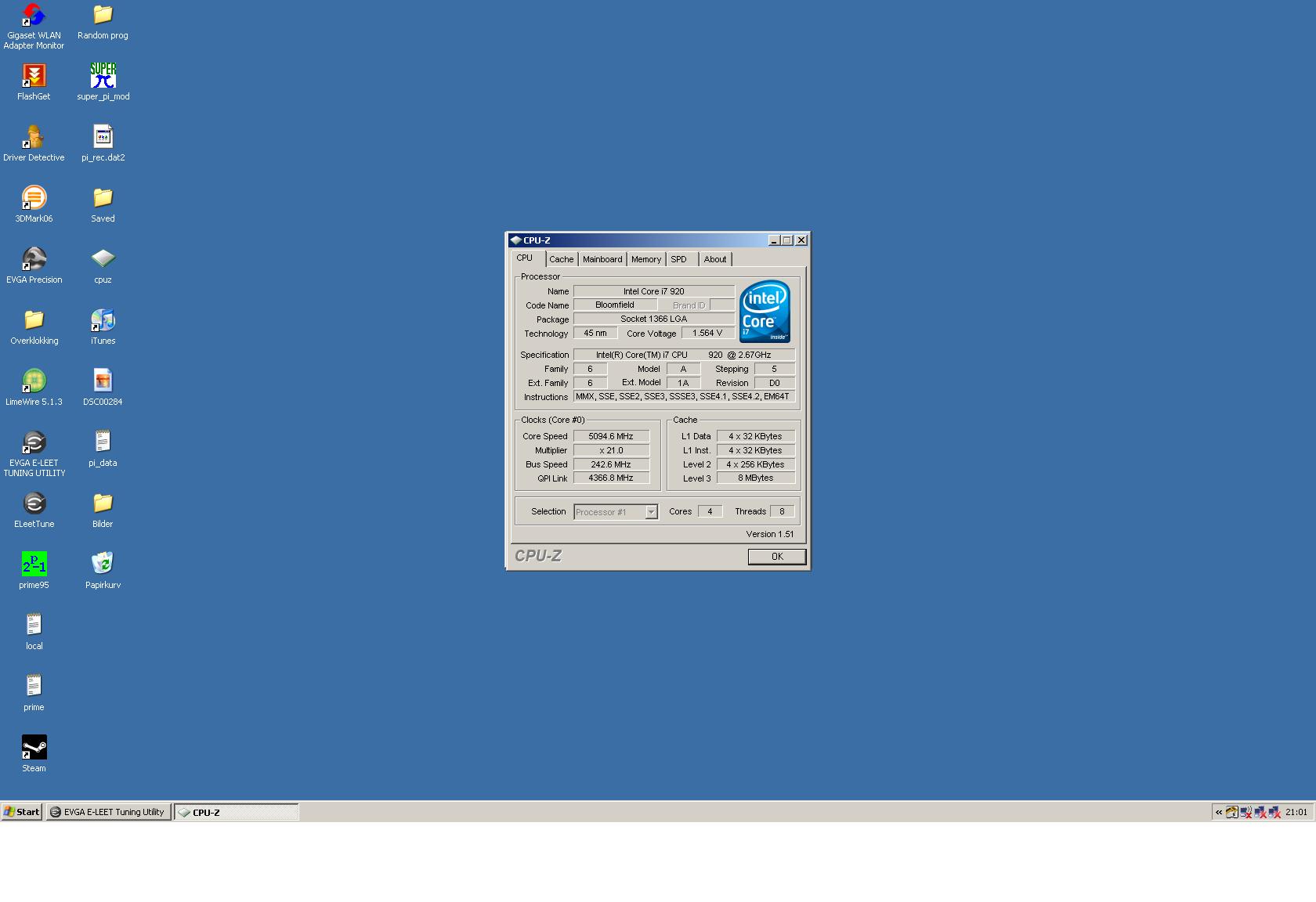Click the Core Speed value 5094.6 MHz
Image resolution: width=1316 pixels, height=902 pixels.
(611, 436)
